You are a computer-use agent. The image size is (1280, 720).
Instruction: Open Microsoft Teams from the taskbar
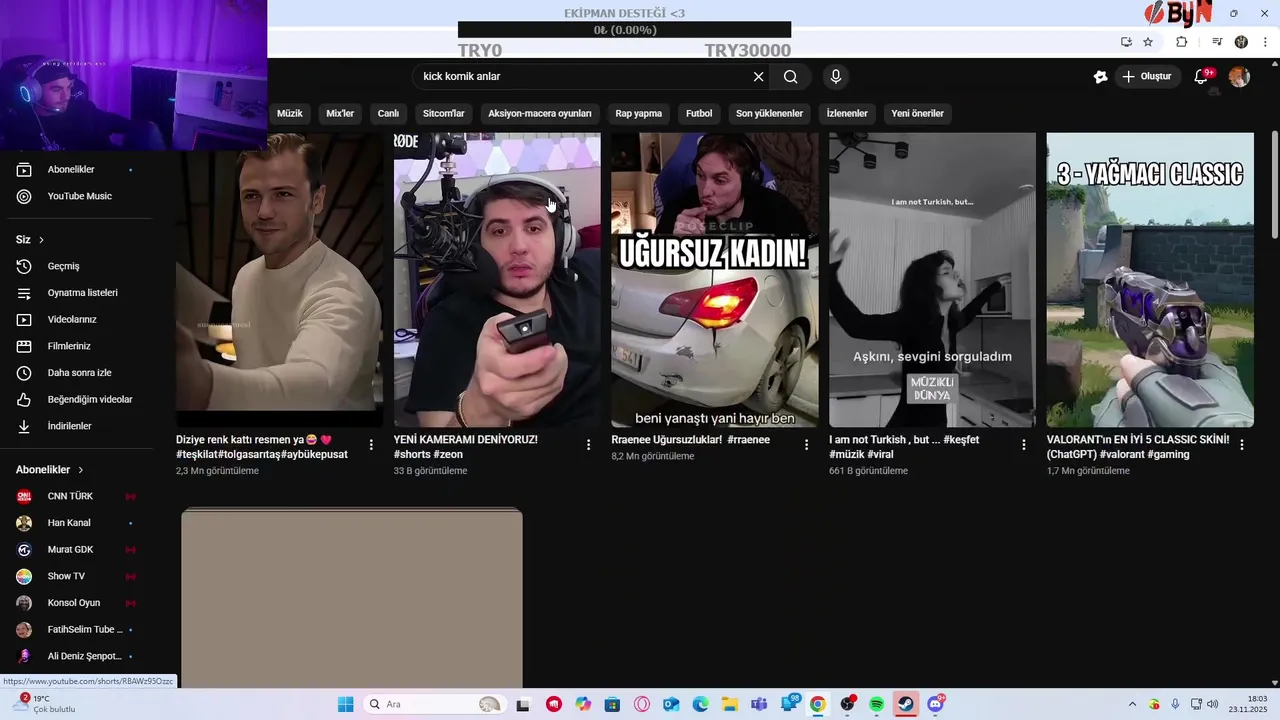pyautogui.click(x=758, y=704)
